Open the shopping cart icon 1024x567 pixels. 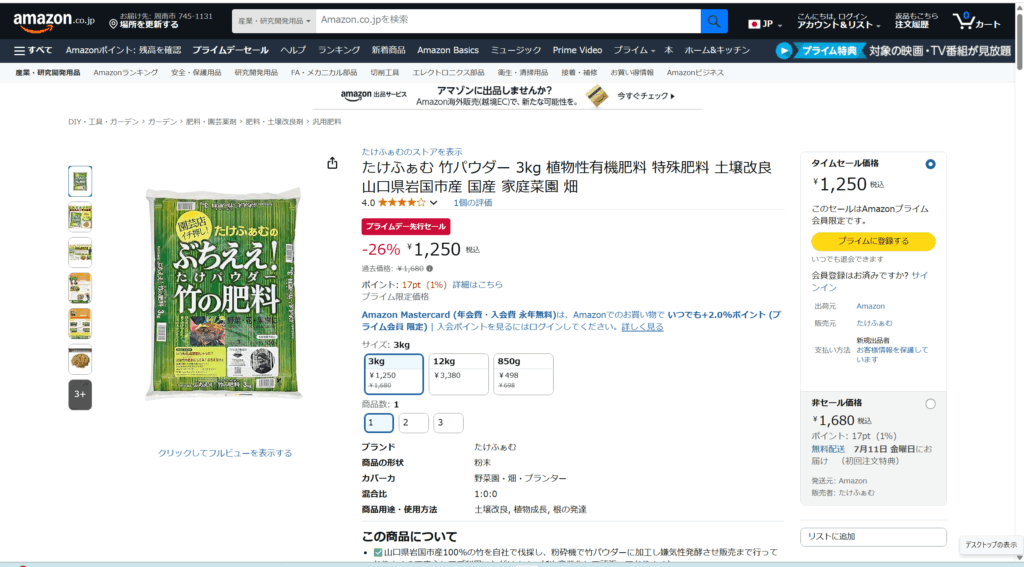click(976, 22)
